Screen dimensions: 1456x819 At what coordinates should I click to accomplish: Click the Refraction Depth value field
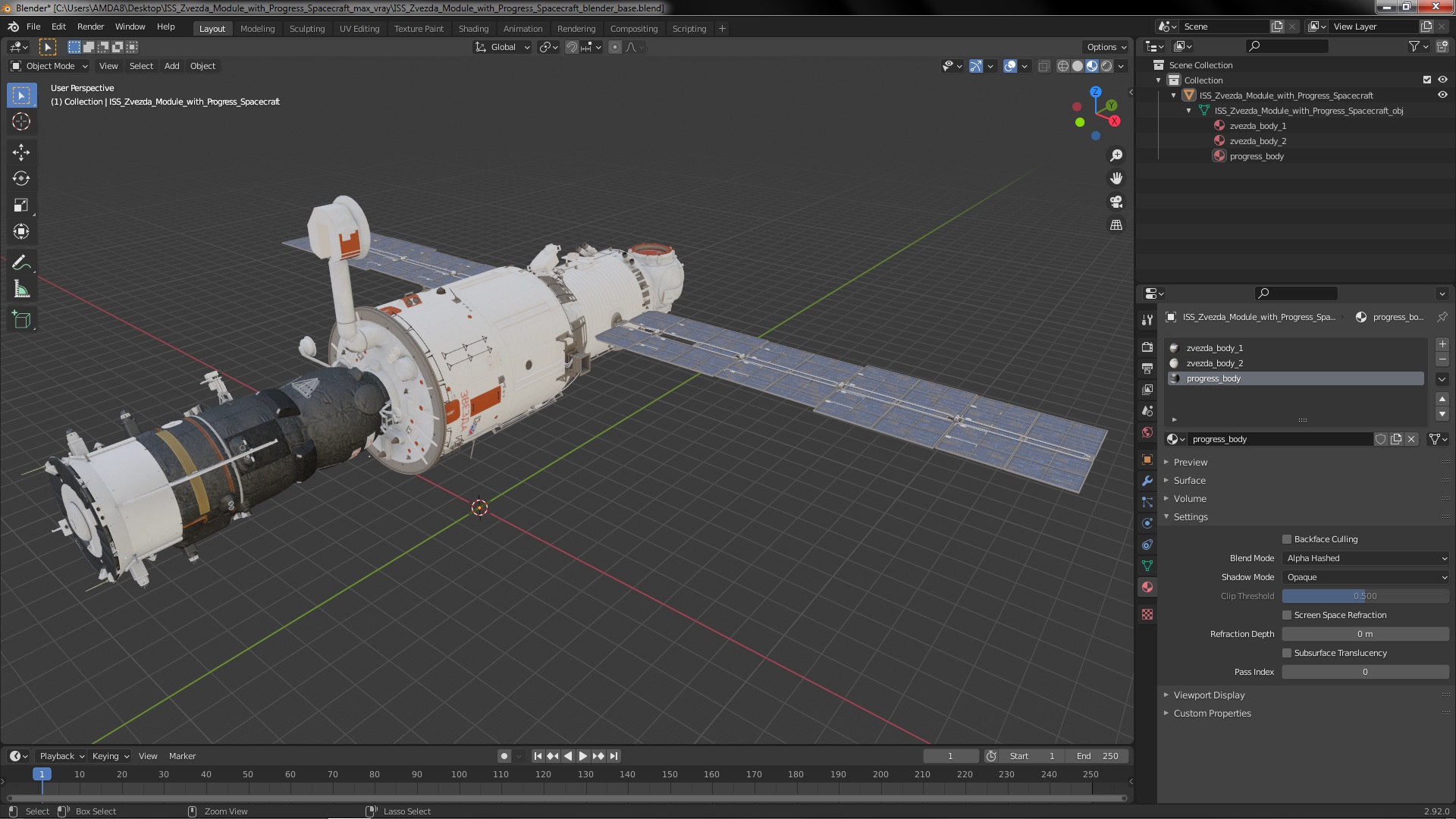[1366, 634]
